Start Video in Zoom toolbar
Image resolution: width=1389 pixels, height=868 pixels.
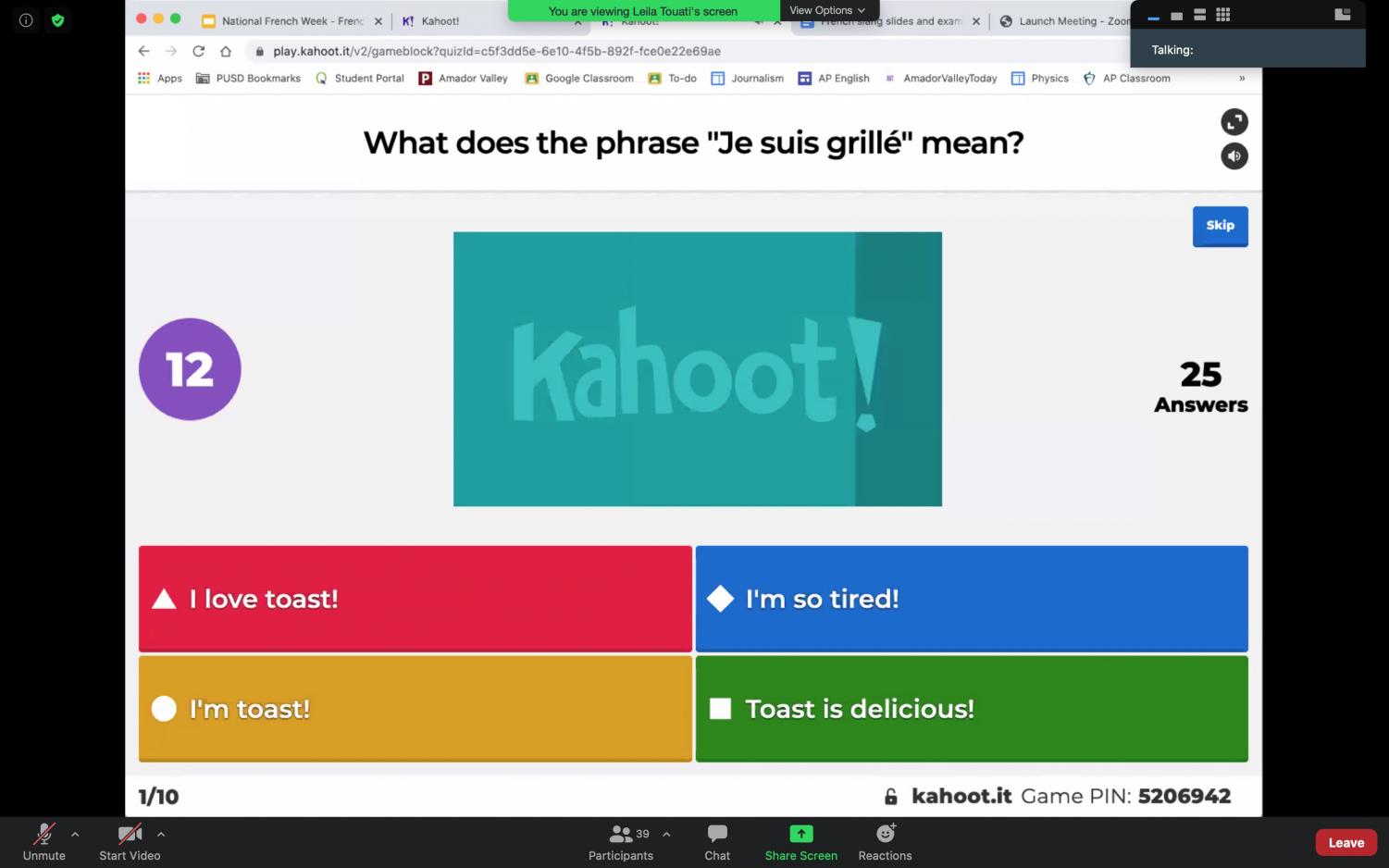pos(130,842)
